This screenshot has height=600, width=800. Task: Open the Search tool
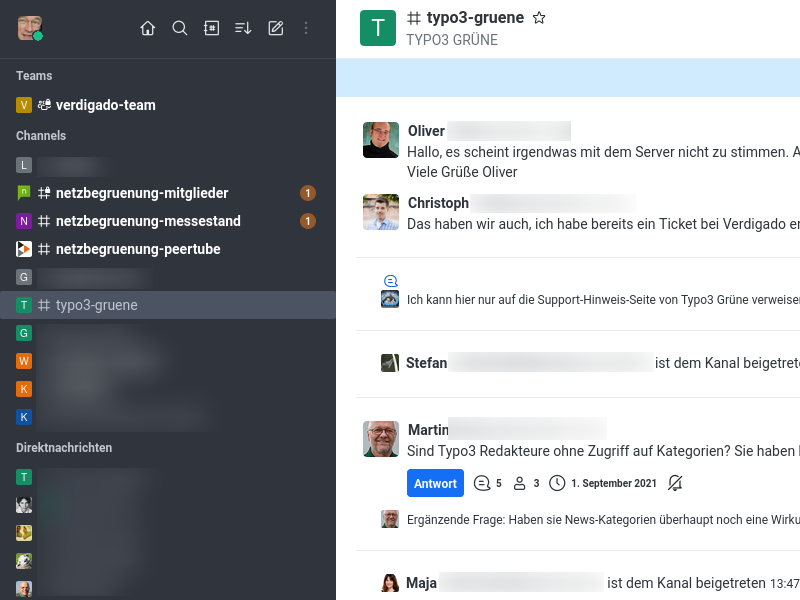coord(179,28)
